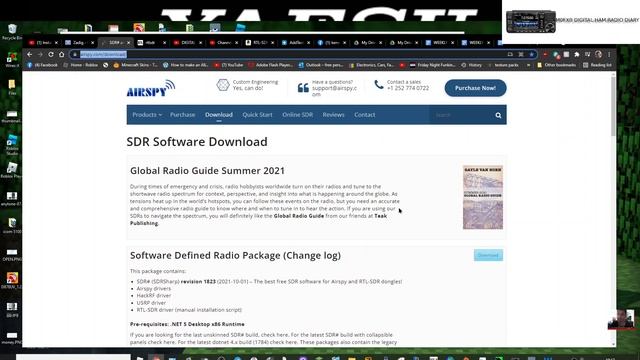Show hidden bookmarks overflow chevron
640x360 pixels.
[x=529, y=65]
